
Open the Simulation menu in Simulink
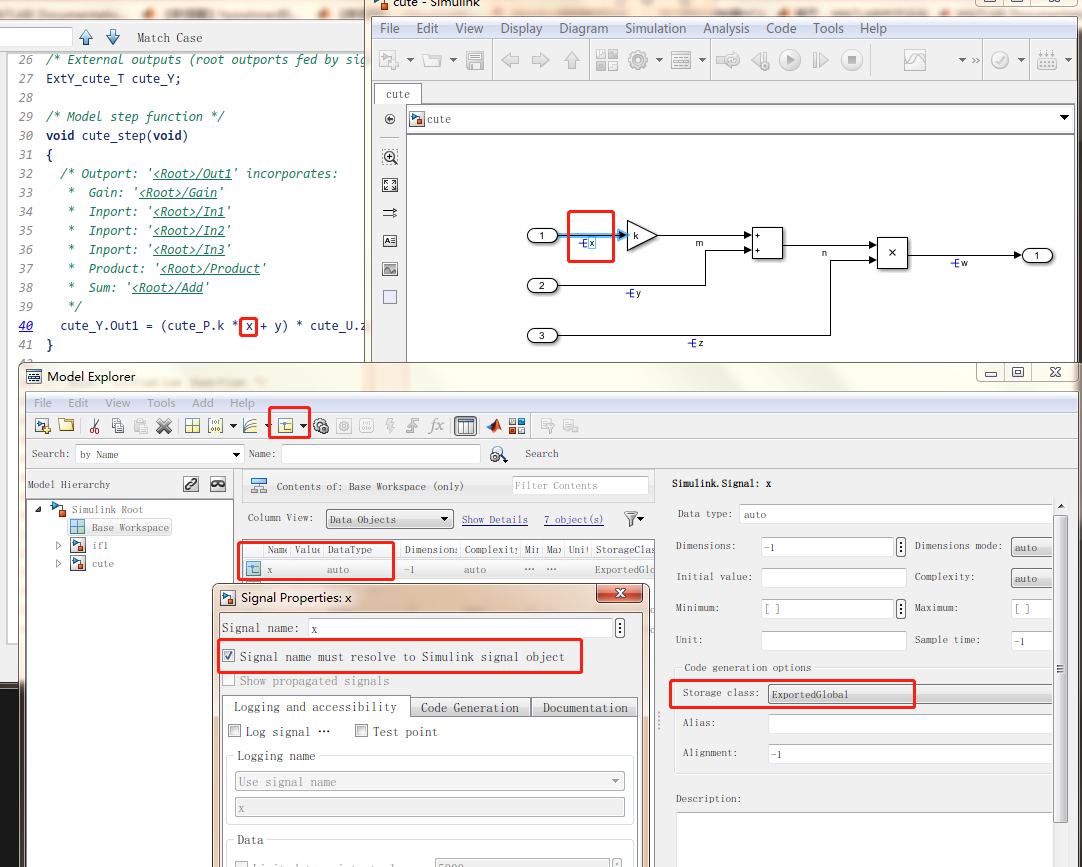pos(655,28)
